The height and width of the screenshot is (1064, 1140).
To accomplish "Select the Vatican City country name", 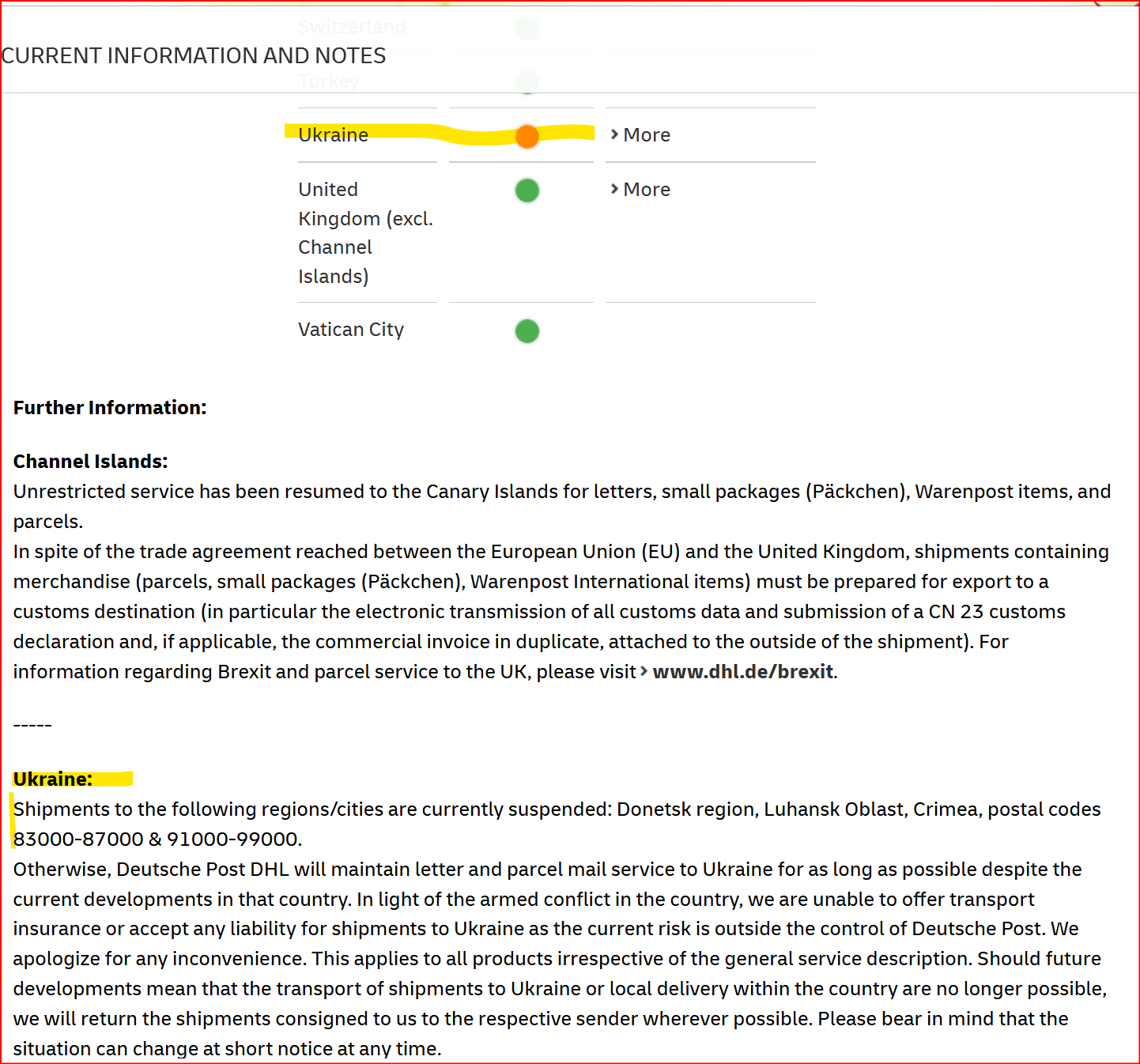I will [x=351, y=330].
